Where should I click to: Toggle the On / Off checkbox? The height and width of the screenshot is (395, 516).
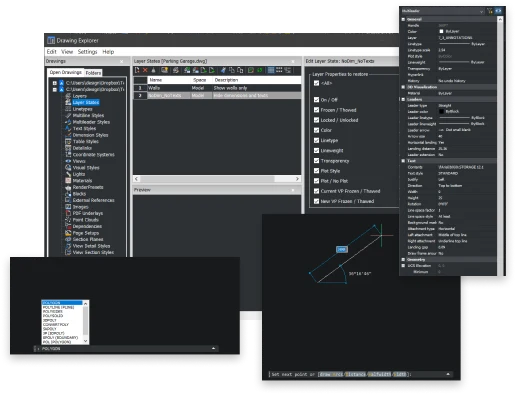(316, 100)
